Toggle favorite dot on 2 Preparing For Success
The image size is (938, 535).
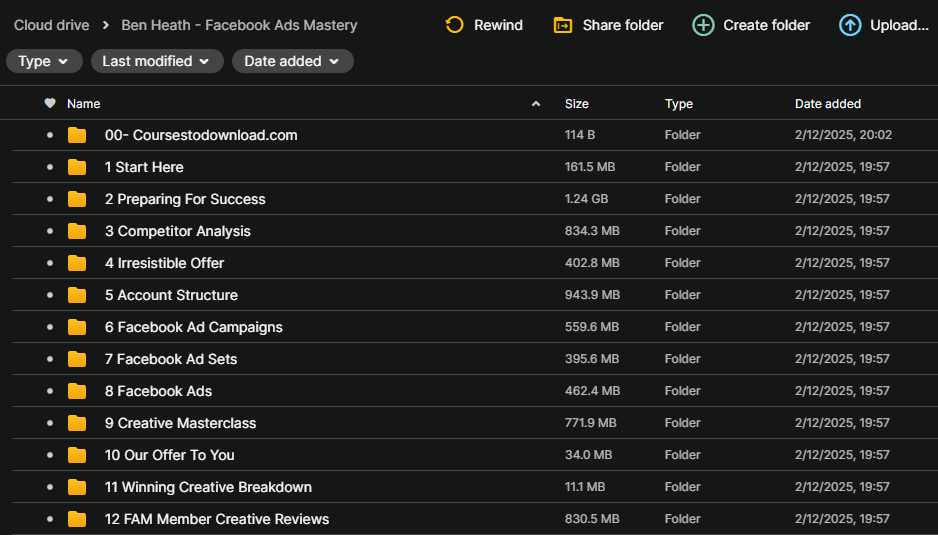tap(50, 199)
